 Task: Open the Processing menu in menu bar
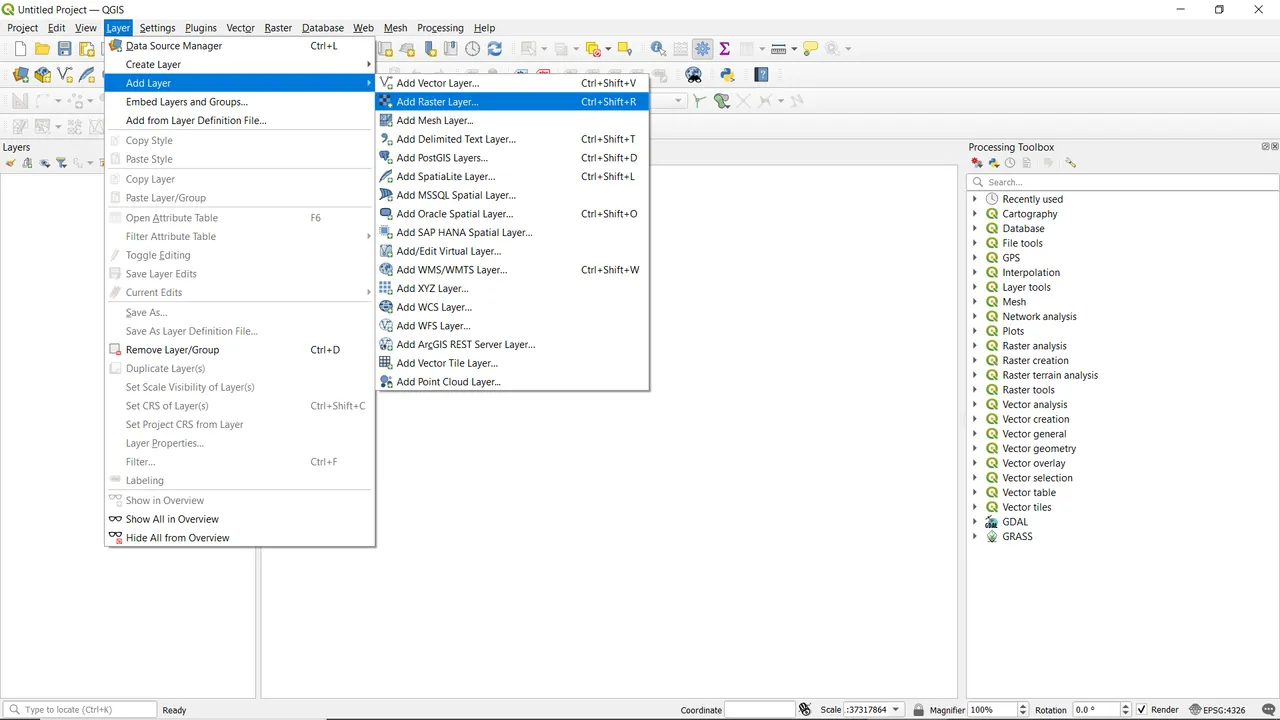click(440, 28)
